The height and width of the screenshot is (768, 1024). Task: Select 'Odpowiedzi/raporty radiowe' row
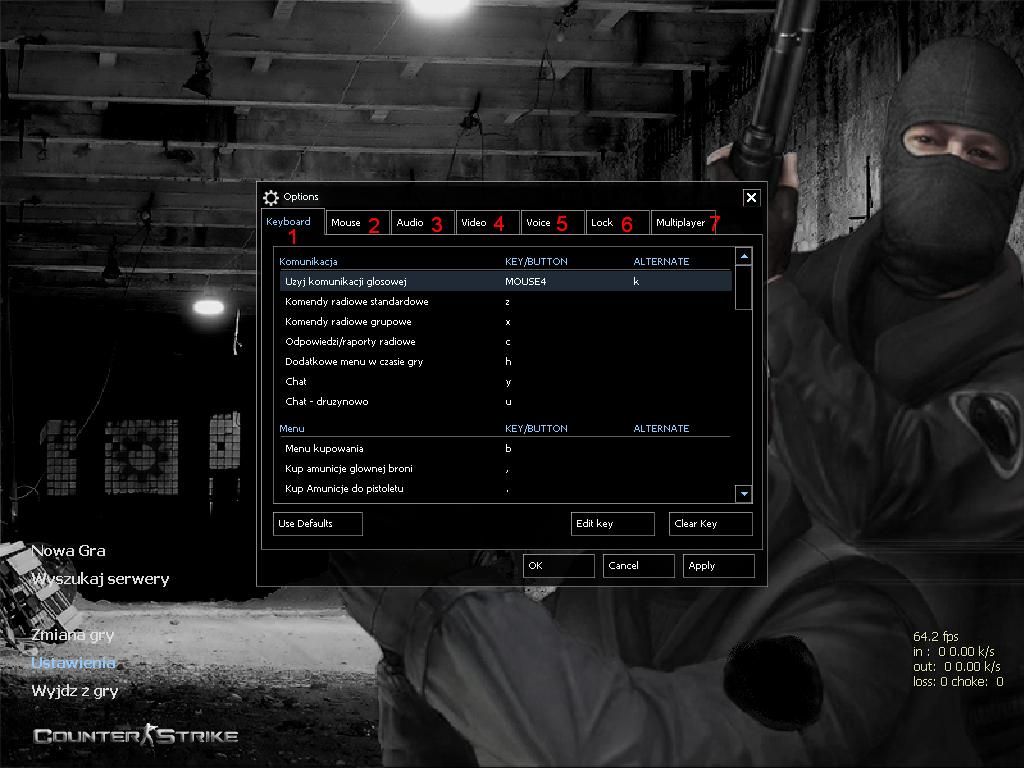point(505,342)
